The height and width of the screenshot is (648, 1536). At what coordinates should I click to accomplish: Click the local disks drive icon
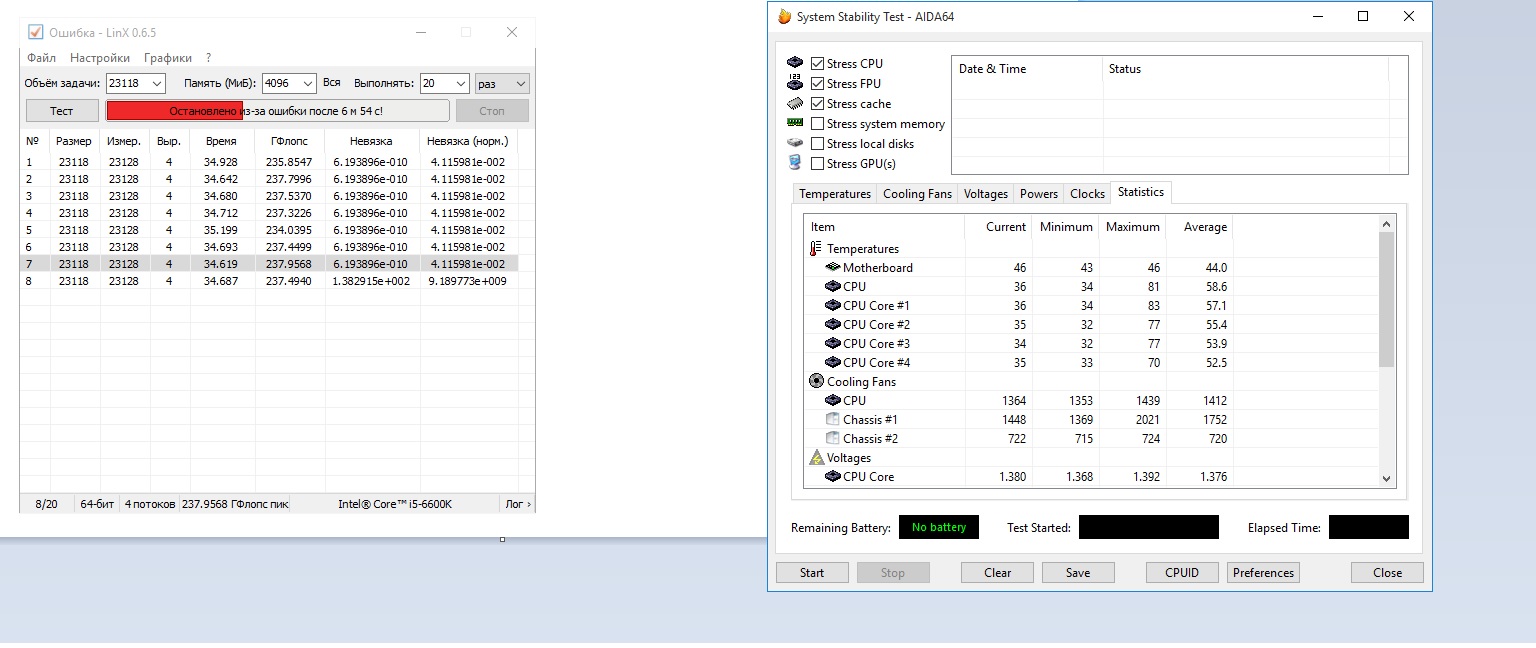click(795, 143)
